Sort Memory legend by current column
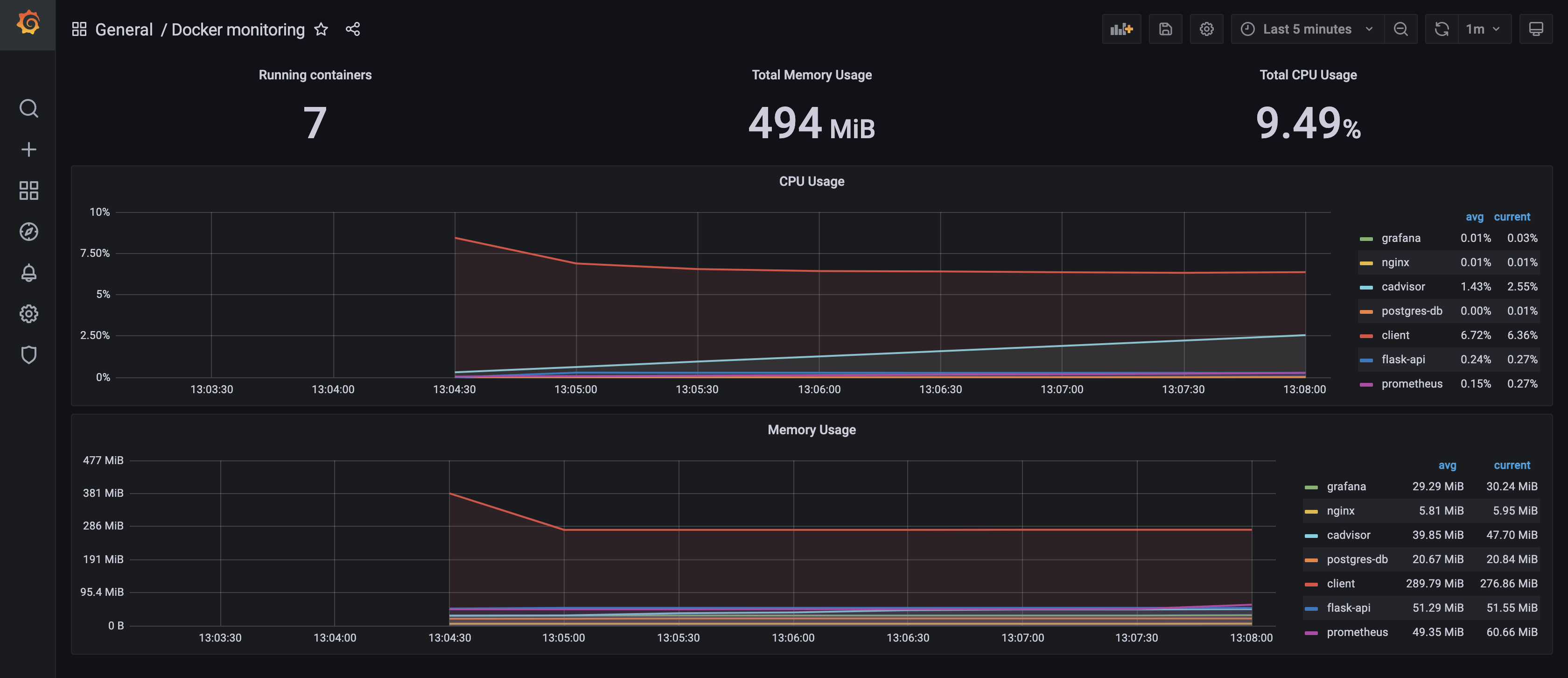Image resolution: width=1568 pixels, height=678 pixels. pos(1512,466)
